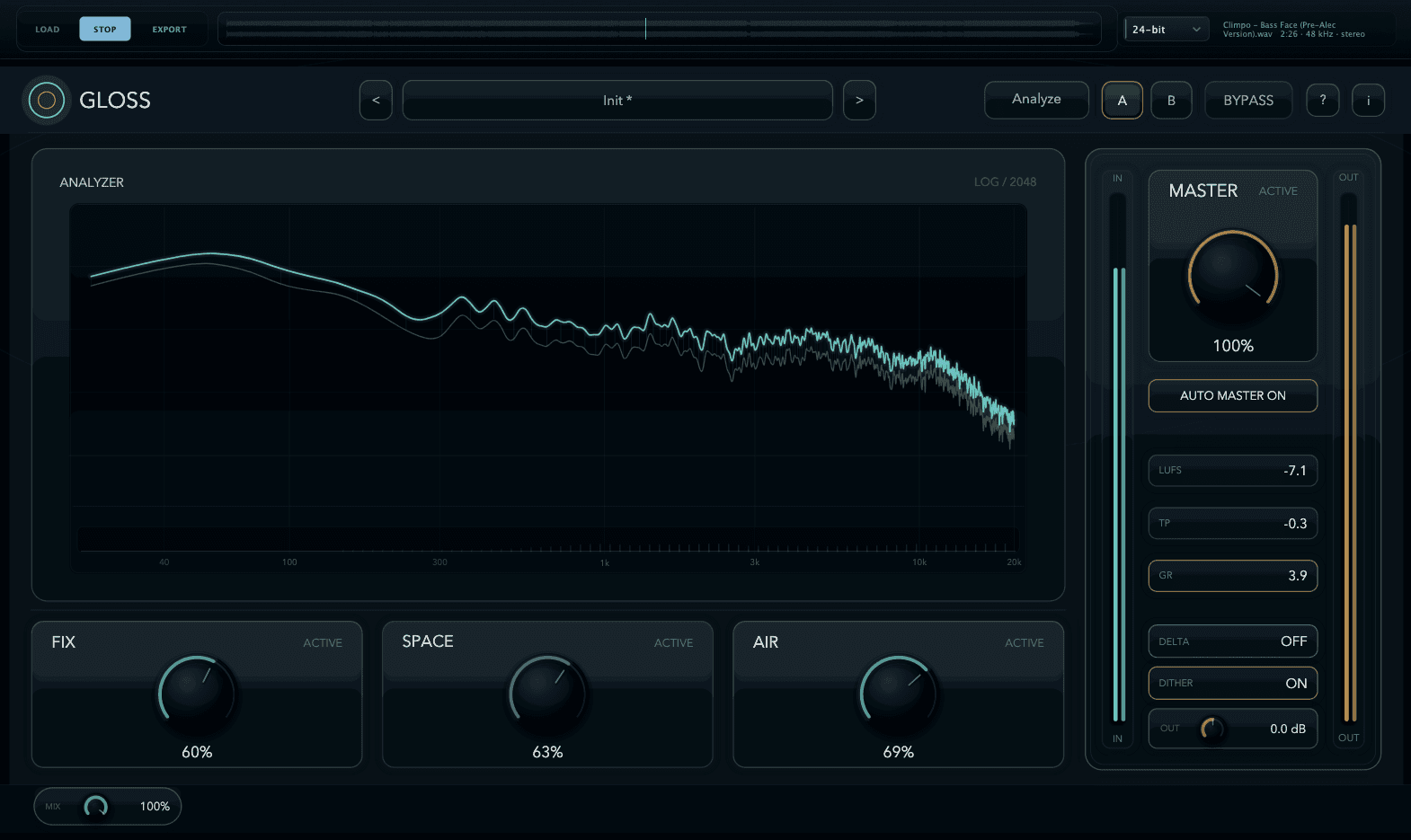Open the info 'i' button
The width and height of the screenshot is (1411, 840).
[x=1369, y=101]
